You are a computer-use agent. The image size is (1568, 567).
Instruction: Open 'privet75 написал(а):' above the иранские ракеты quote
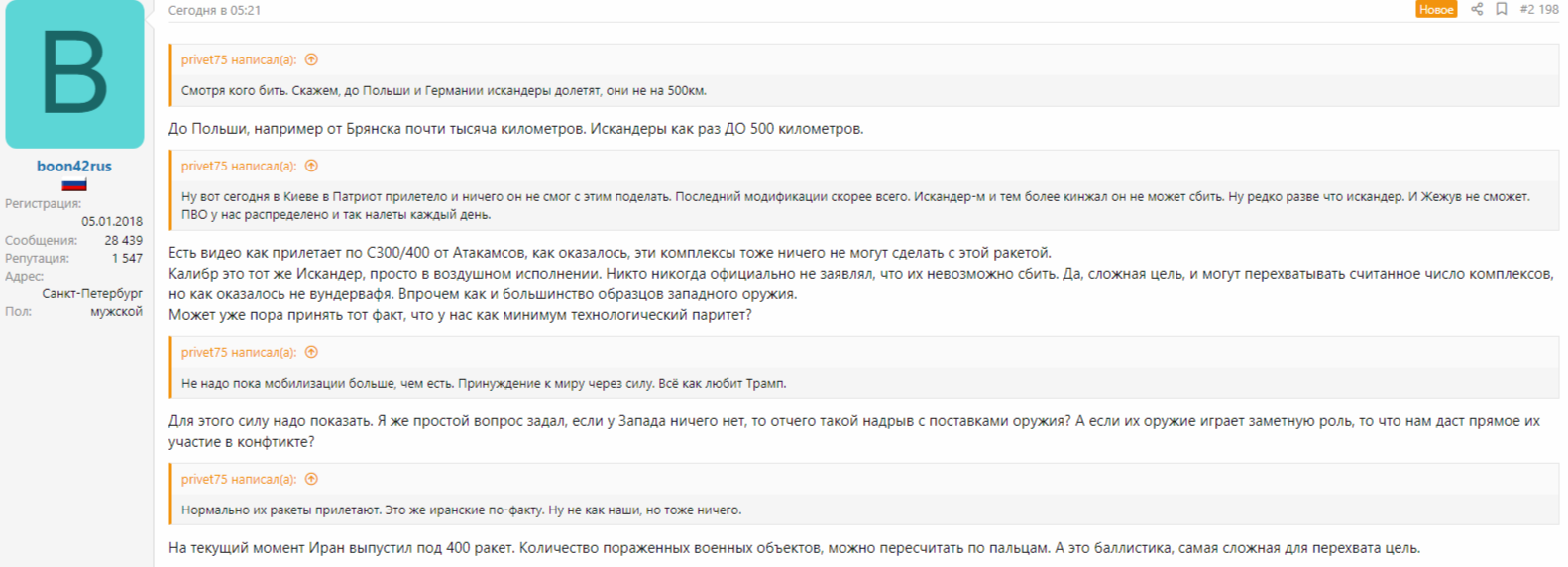pos(239,479)
